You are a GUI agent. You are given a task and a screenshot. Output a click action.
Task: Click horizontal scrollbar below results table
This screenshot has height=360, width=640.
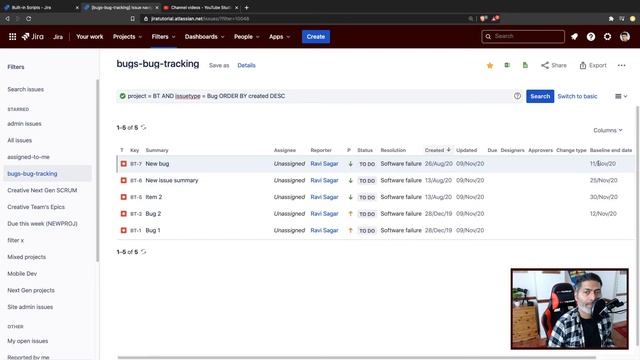coord(357,358)
